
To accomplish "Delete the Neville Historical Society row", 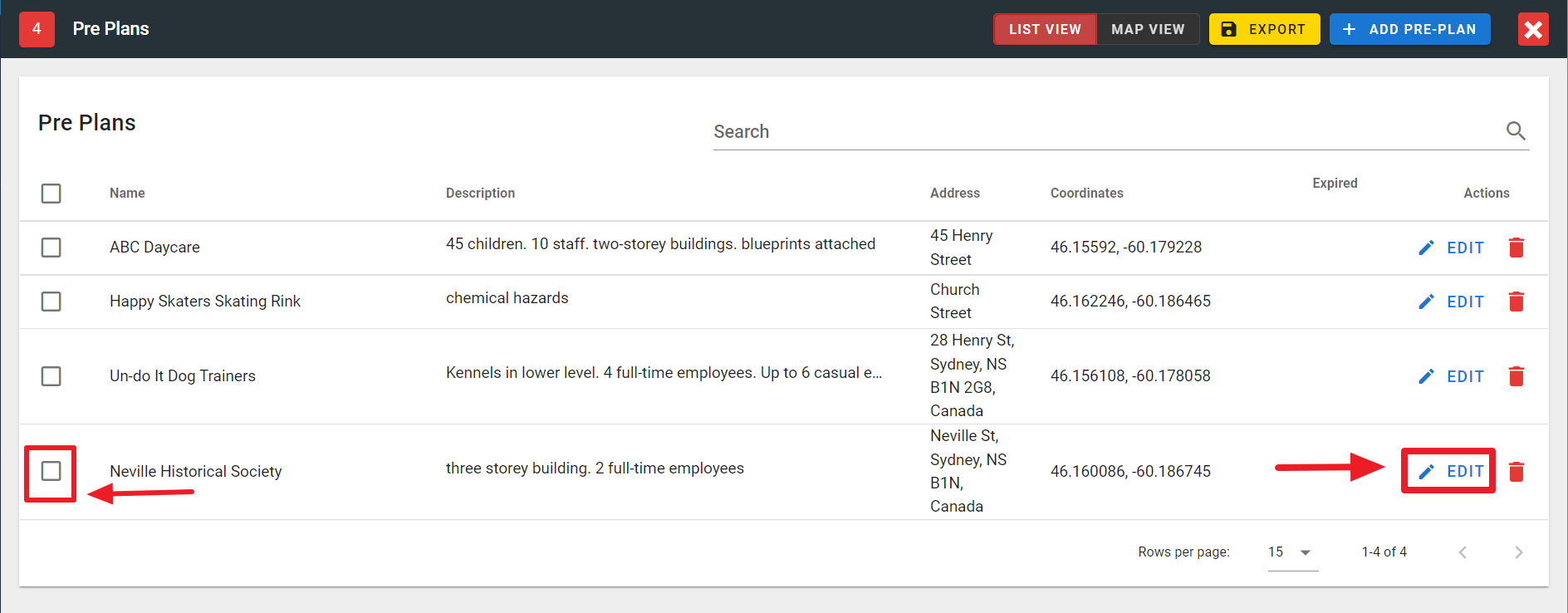I will (1516, 472).
